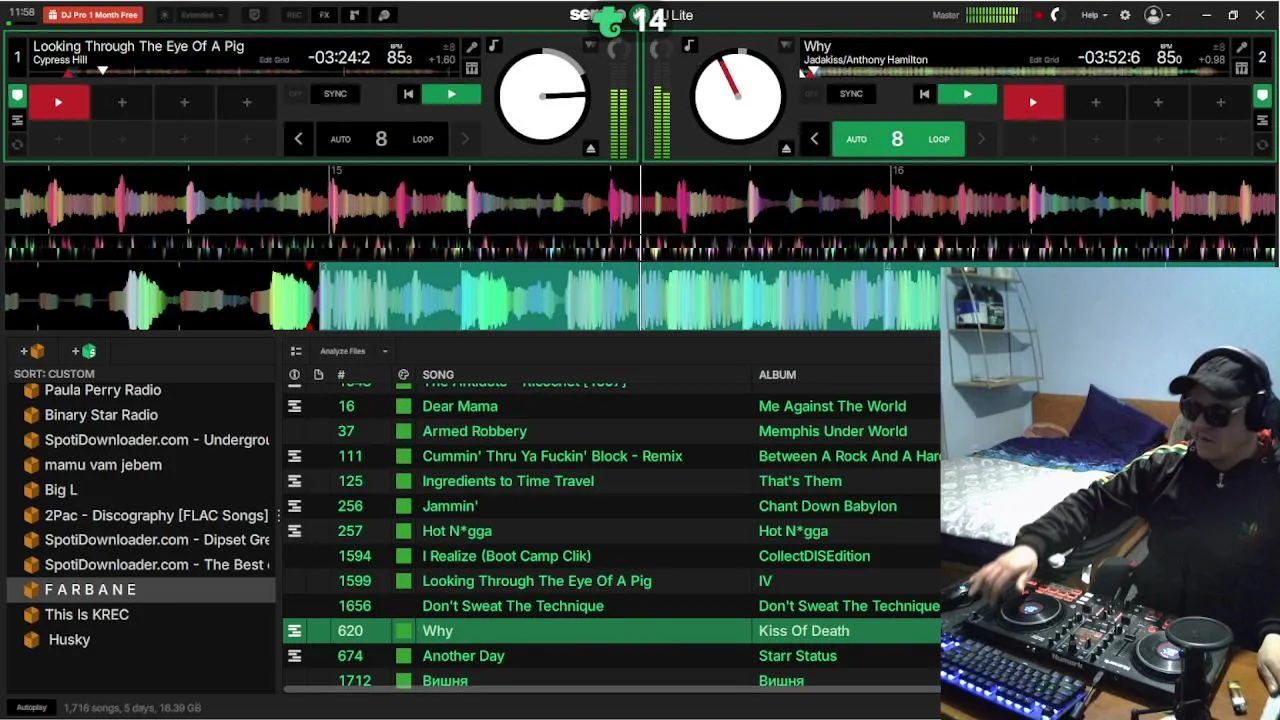Viewport: 1280px width, 720px height.
Task: Open the user account dropdown
Action: click(x=1157, y=15)
